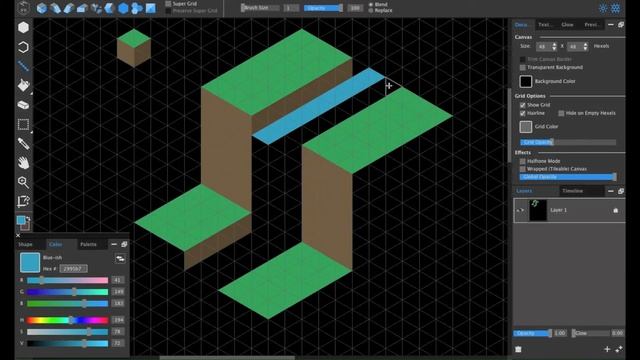Adjust the top toolbar Opacity slider
Viewport: 640px width, 360px height.
[x=323, y=8]
